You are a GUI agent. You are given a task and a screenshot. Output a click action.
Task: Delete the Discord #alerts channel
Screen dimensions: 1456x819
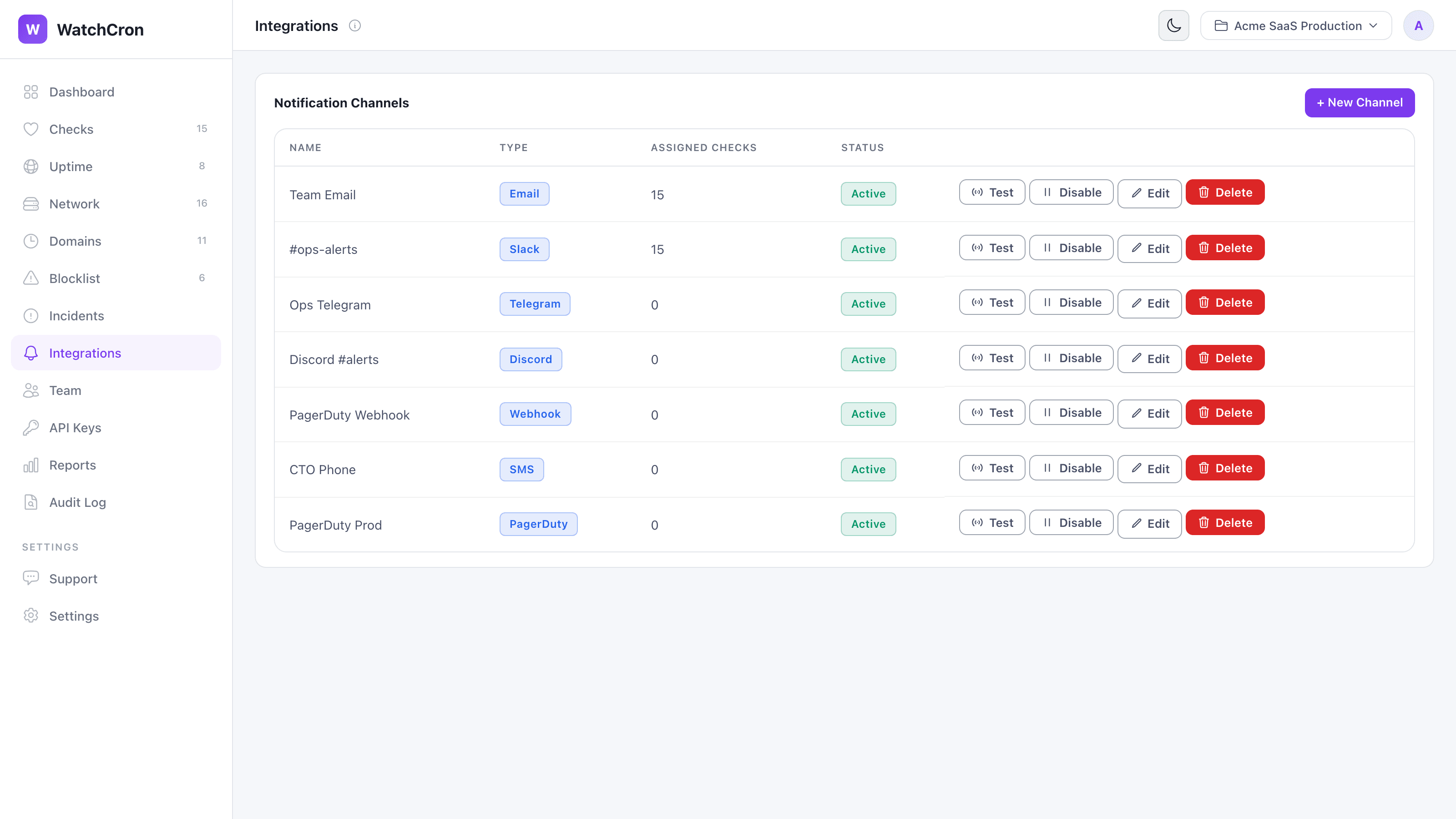pos(1225,358)
